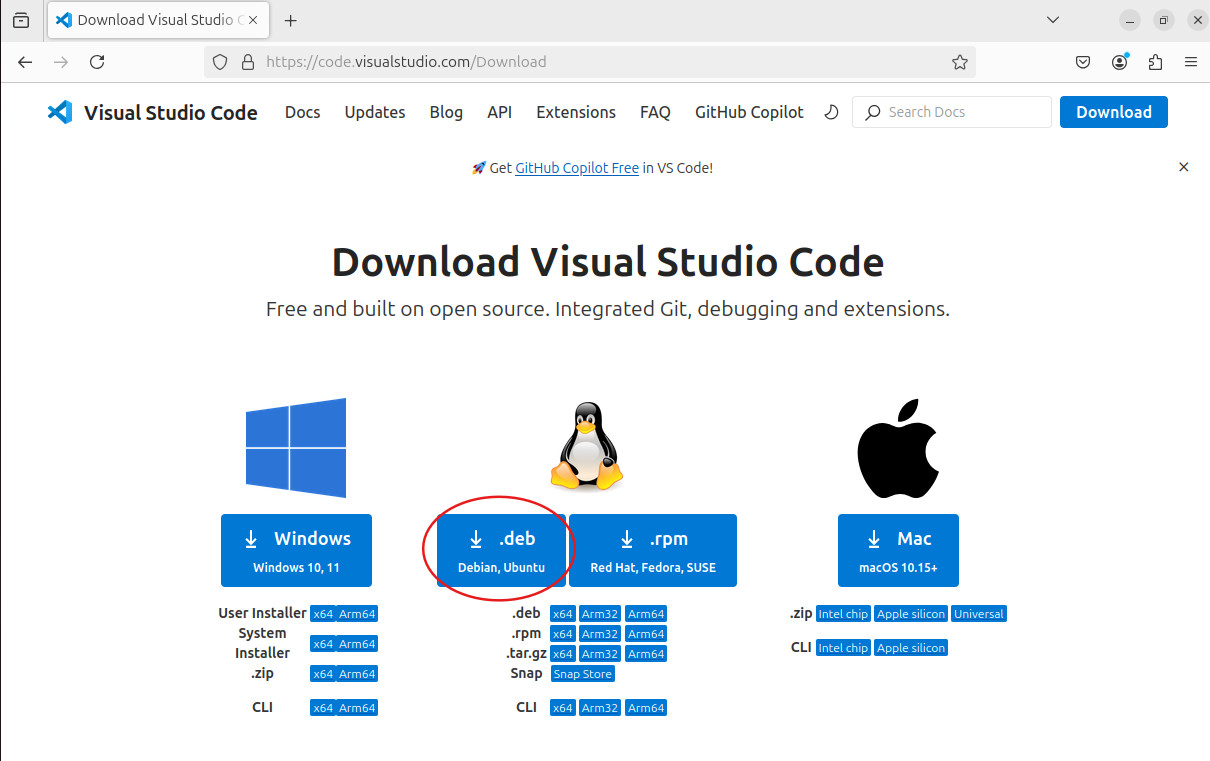Select Arm64 for Linux .rpm row
This screenshot has width=1210, height=761.
[x=646, y=634]
